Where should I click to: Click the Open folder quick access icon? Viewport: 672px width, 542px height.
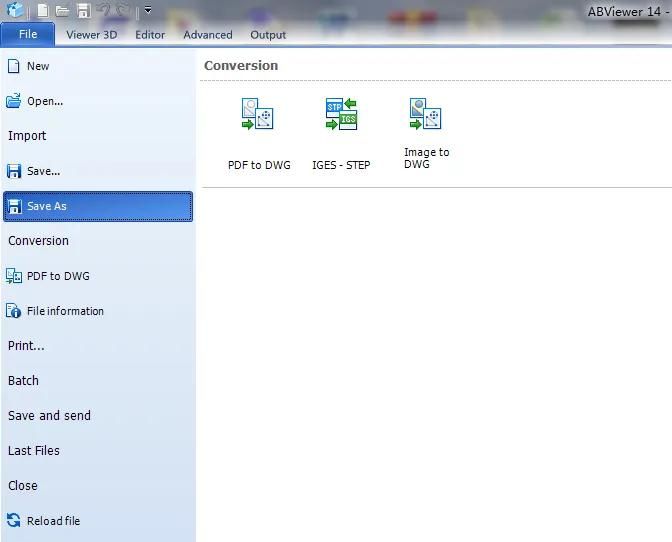63,11
